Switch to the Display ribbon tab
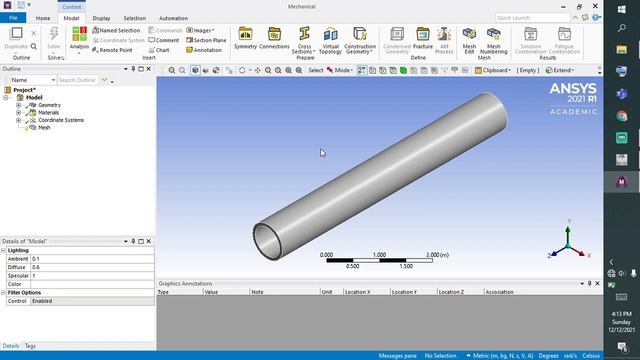The height and width of the screenshot is (360, 640). click(101, 18)
